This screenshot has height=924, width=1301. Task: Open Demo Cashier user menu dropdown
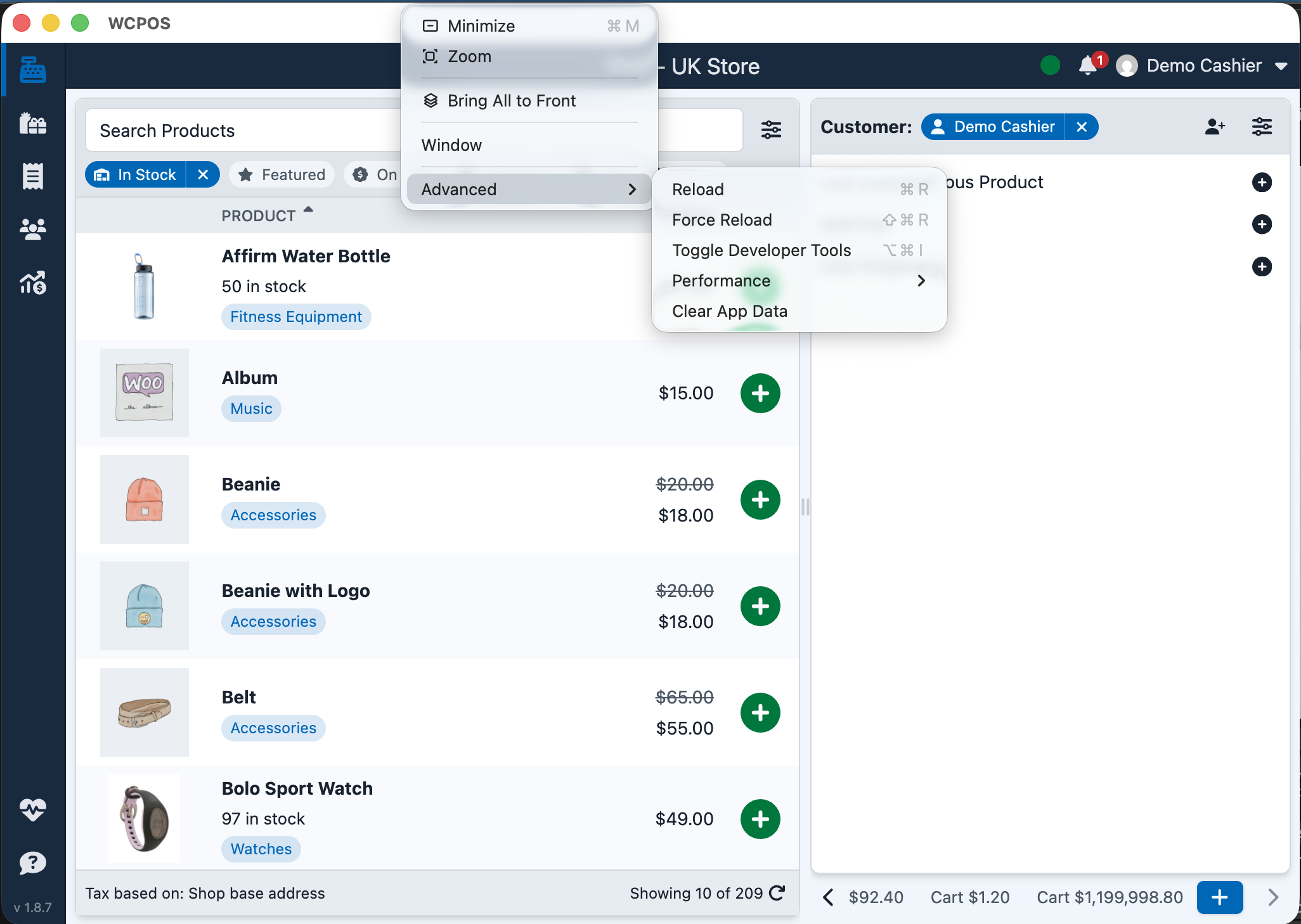(1202, 65)
